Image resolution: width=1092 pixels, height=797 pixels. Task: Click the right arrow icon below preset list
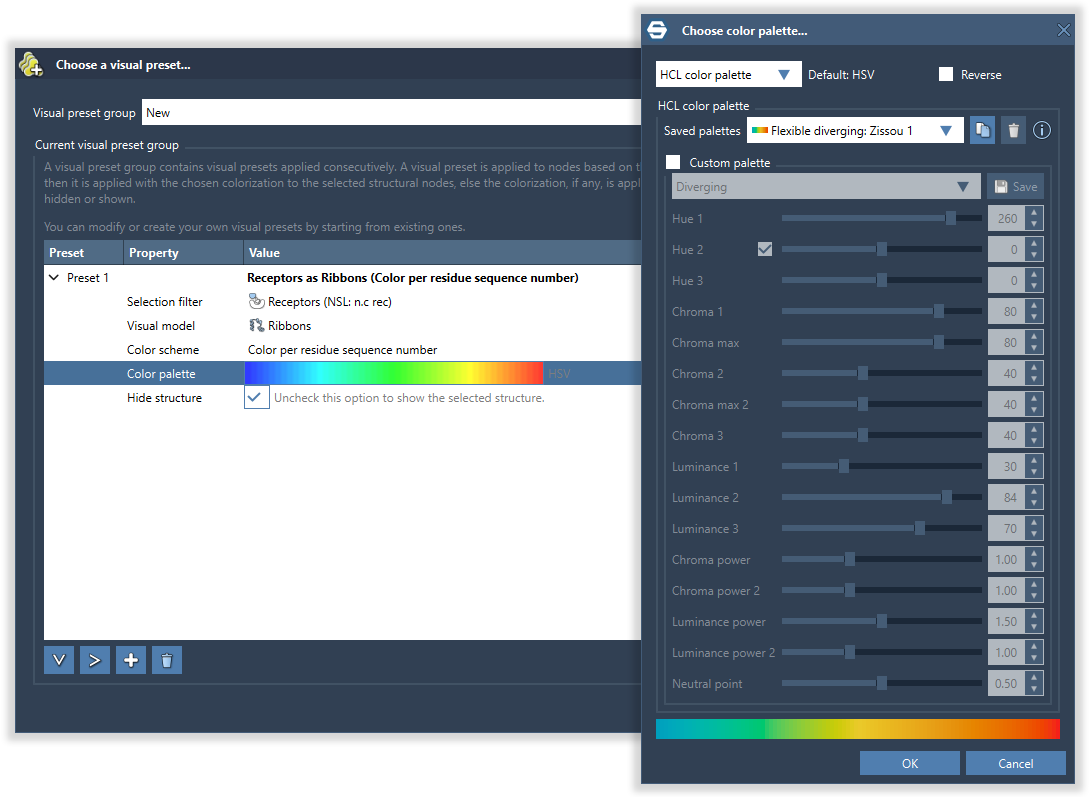click(95, 660)
